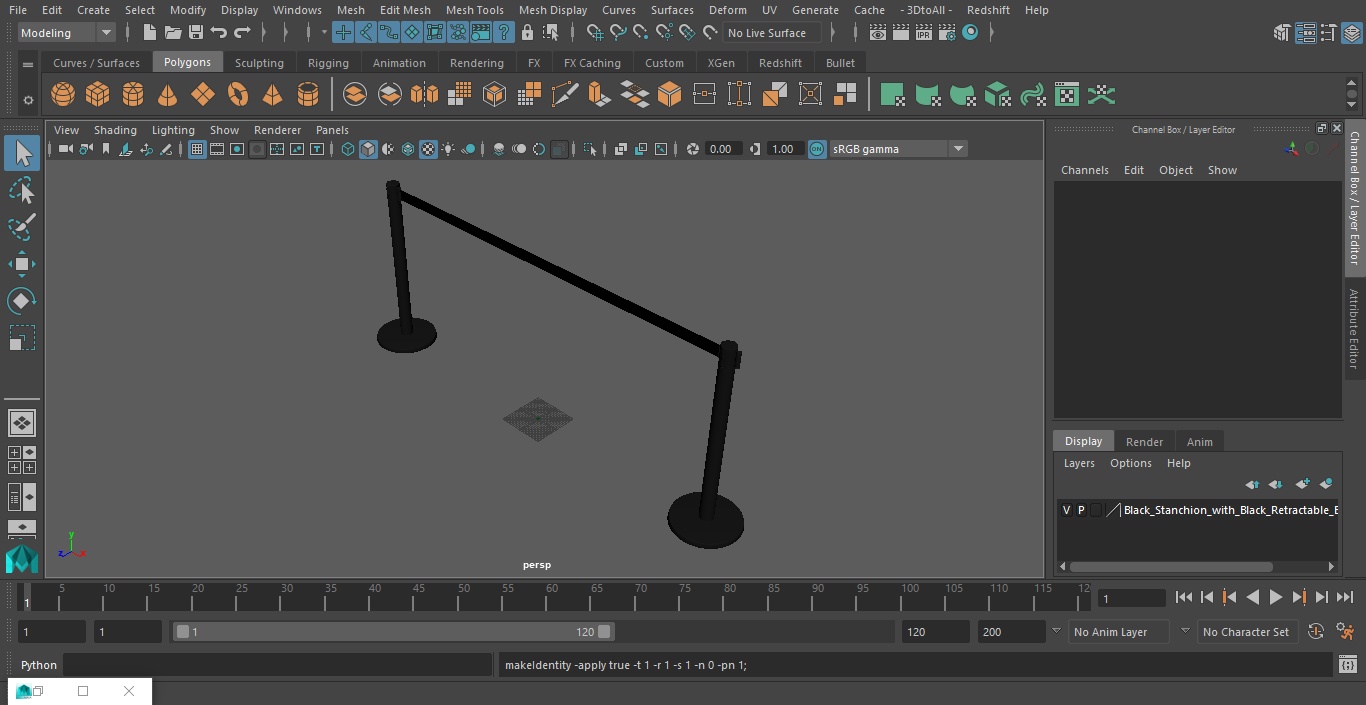
Task: Activate the Rotate tool in toolbox
Action: click(x=22, y=301)
